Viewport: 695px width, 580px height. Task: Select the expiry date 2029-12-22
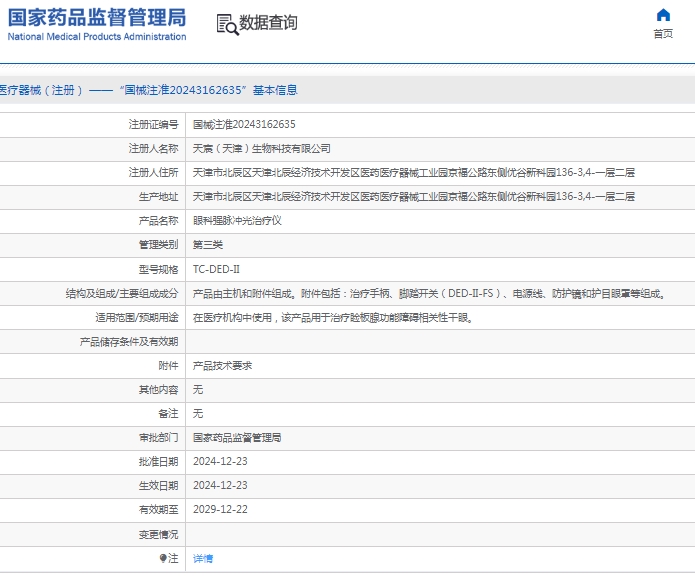coord(220,509)
